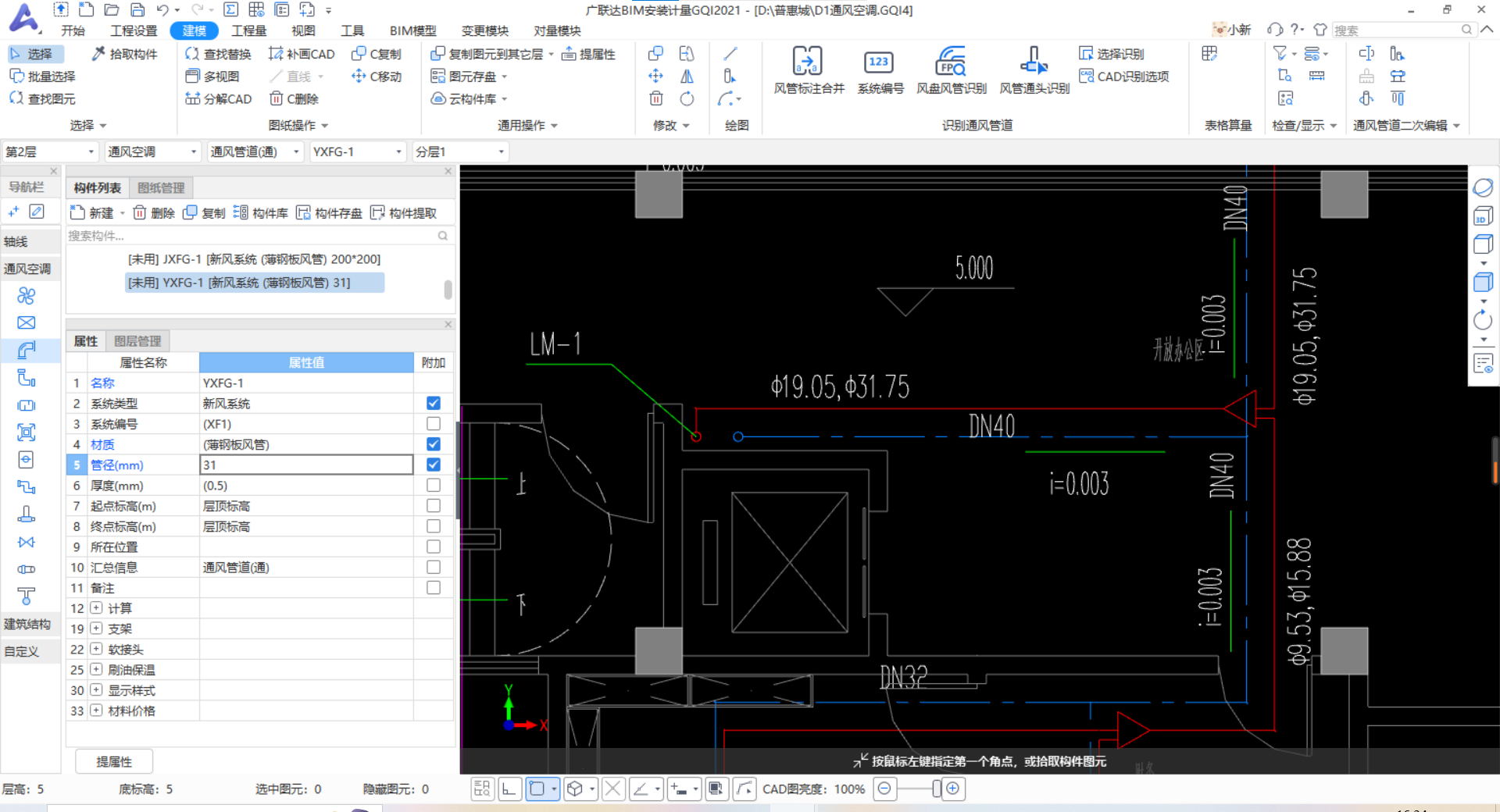The width and height of the screenshot is (1500, 812).
Task: Open the 工程设置 ribbon tab
Action: [134, 30]
